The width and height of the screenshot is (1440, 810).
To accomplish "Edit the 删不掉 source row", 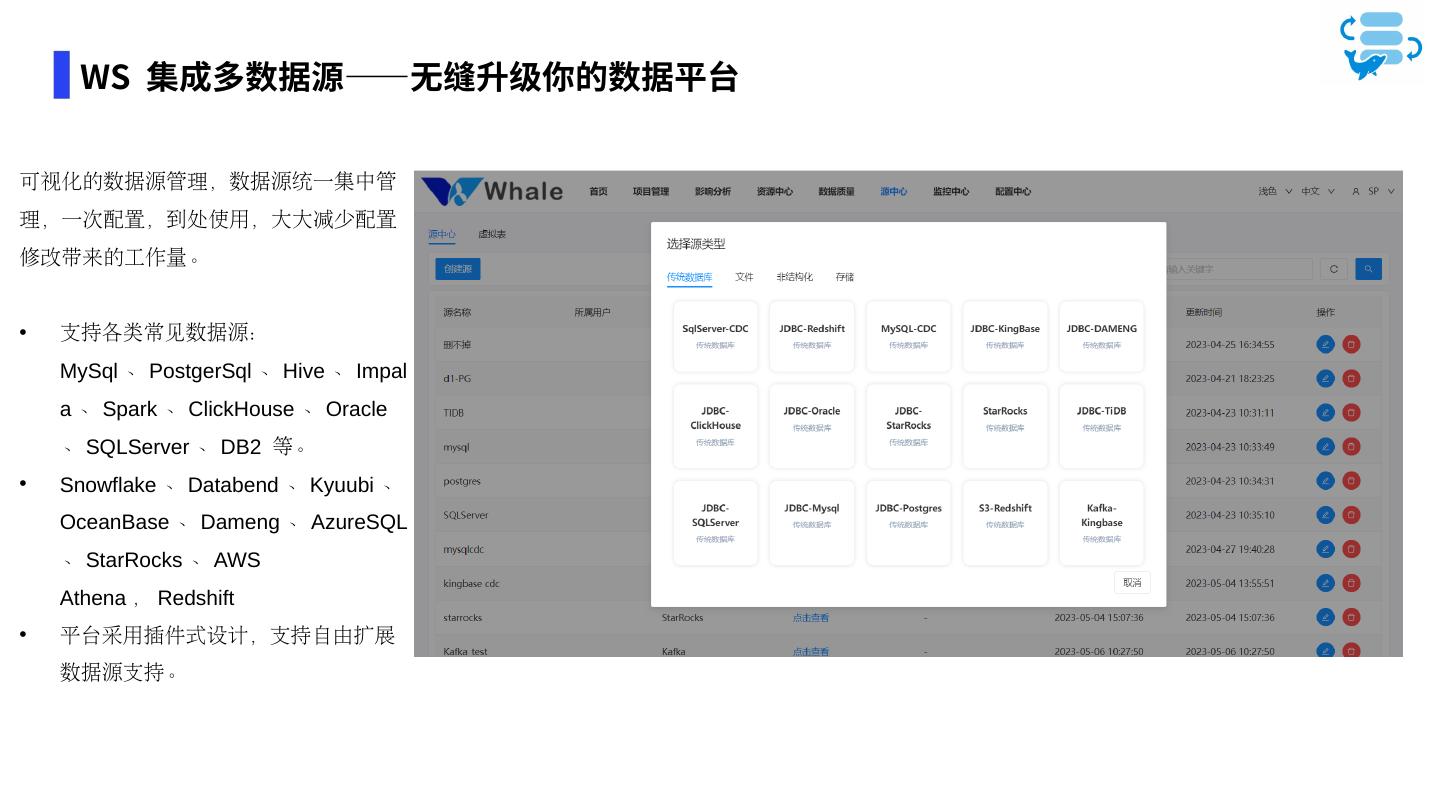I will click(x=1325, y=344).
